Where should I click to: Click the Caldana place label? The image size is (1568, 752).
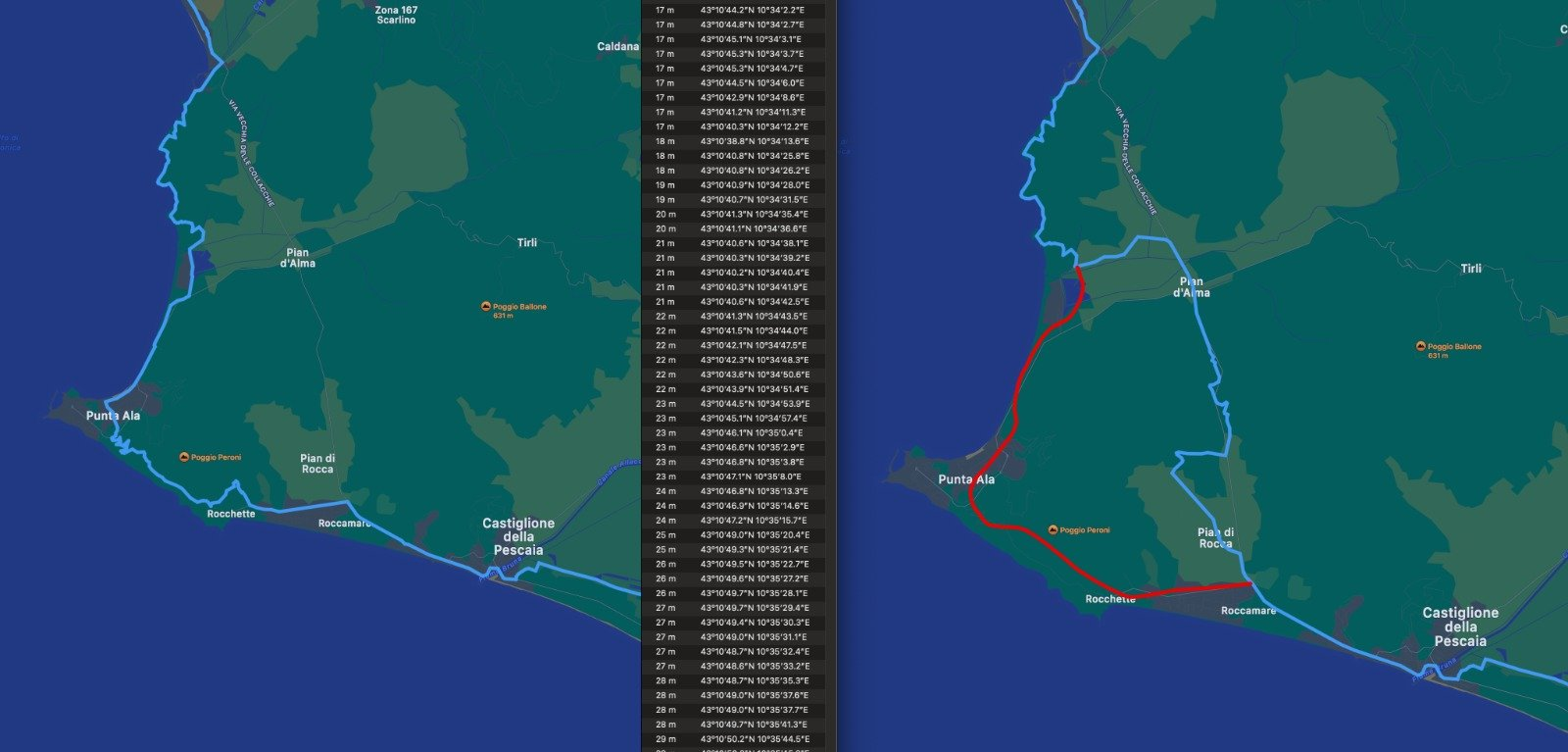tap(616, 47)
